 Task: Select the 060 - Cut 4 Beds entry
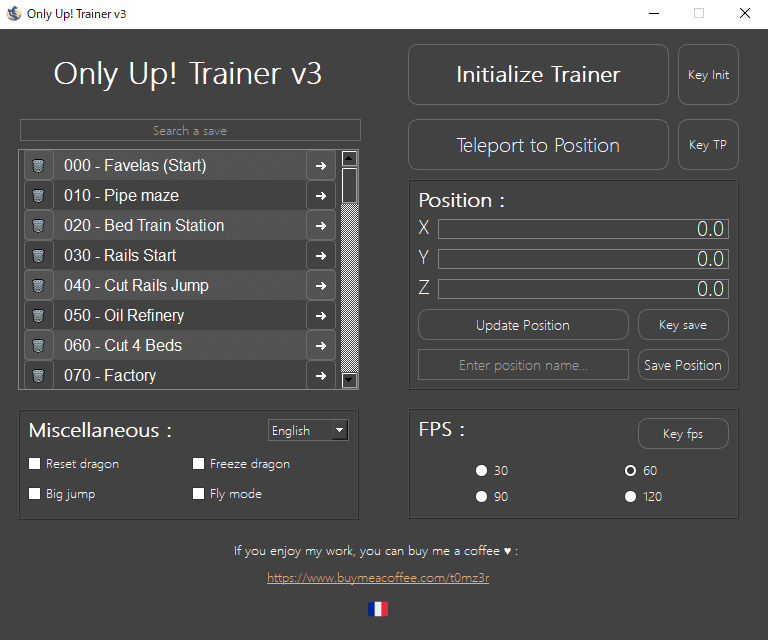pyautogui.click(x=179, y=345)
